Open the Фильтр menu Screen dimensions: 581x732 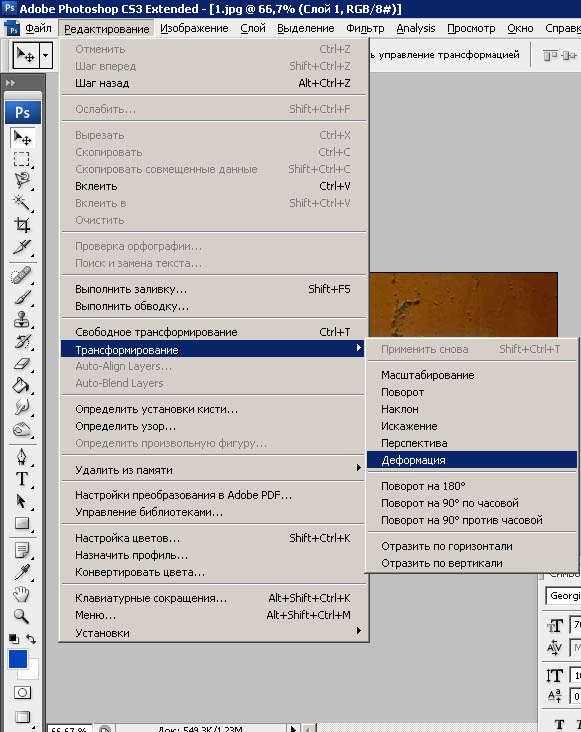point(365,28)
